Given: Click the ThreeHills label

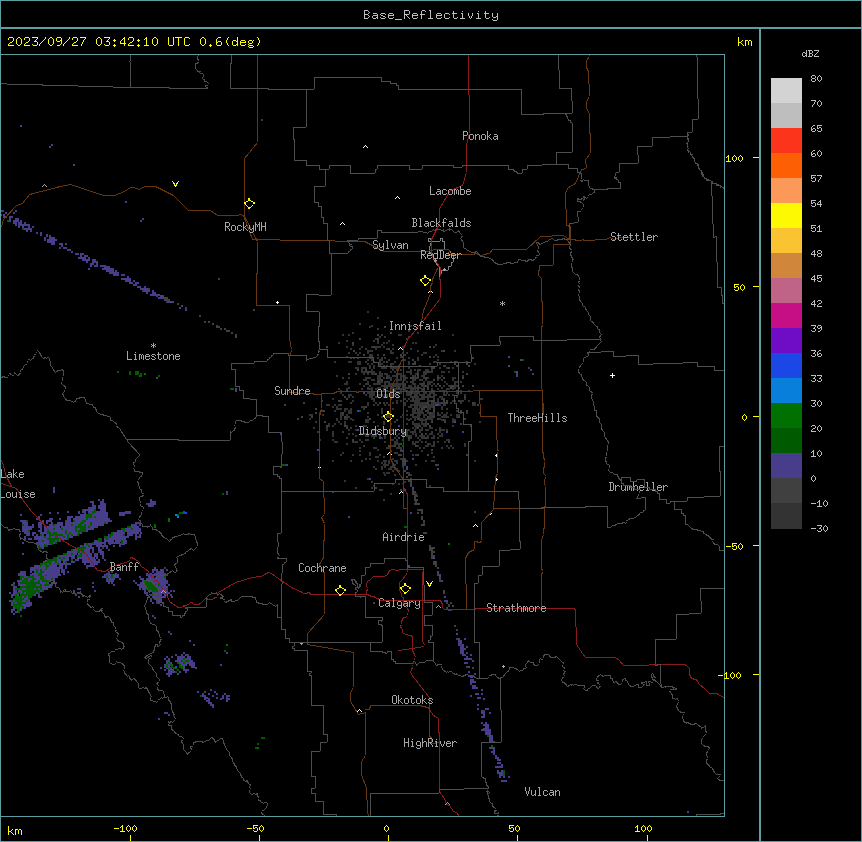Looking at the screenshot, I should point(537,418).
